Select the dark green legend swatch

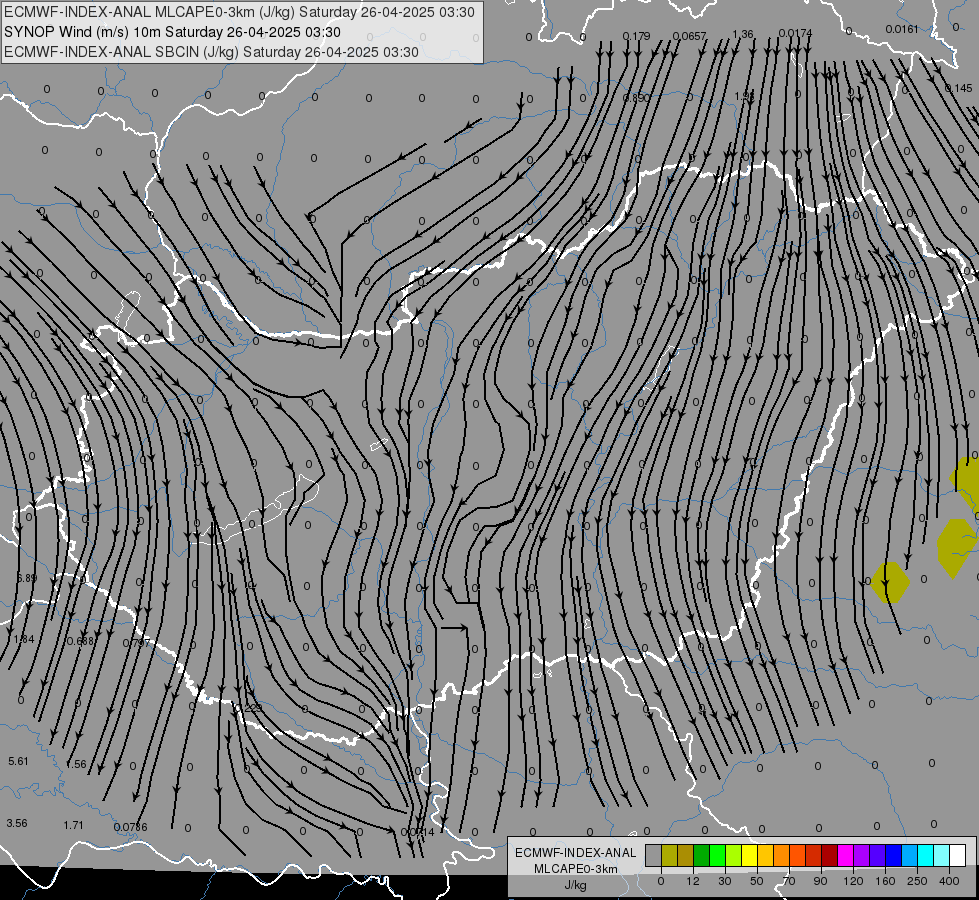coord(702,855)
